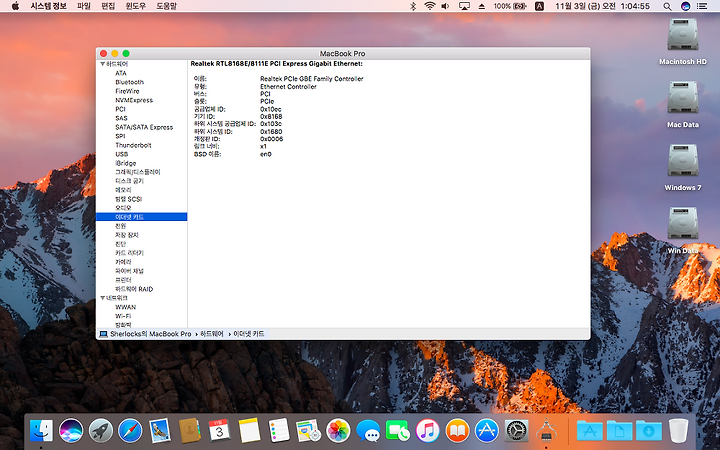Select 하드웨어 RAID in sidebar

point(134,289)
